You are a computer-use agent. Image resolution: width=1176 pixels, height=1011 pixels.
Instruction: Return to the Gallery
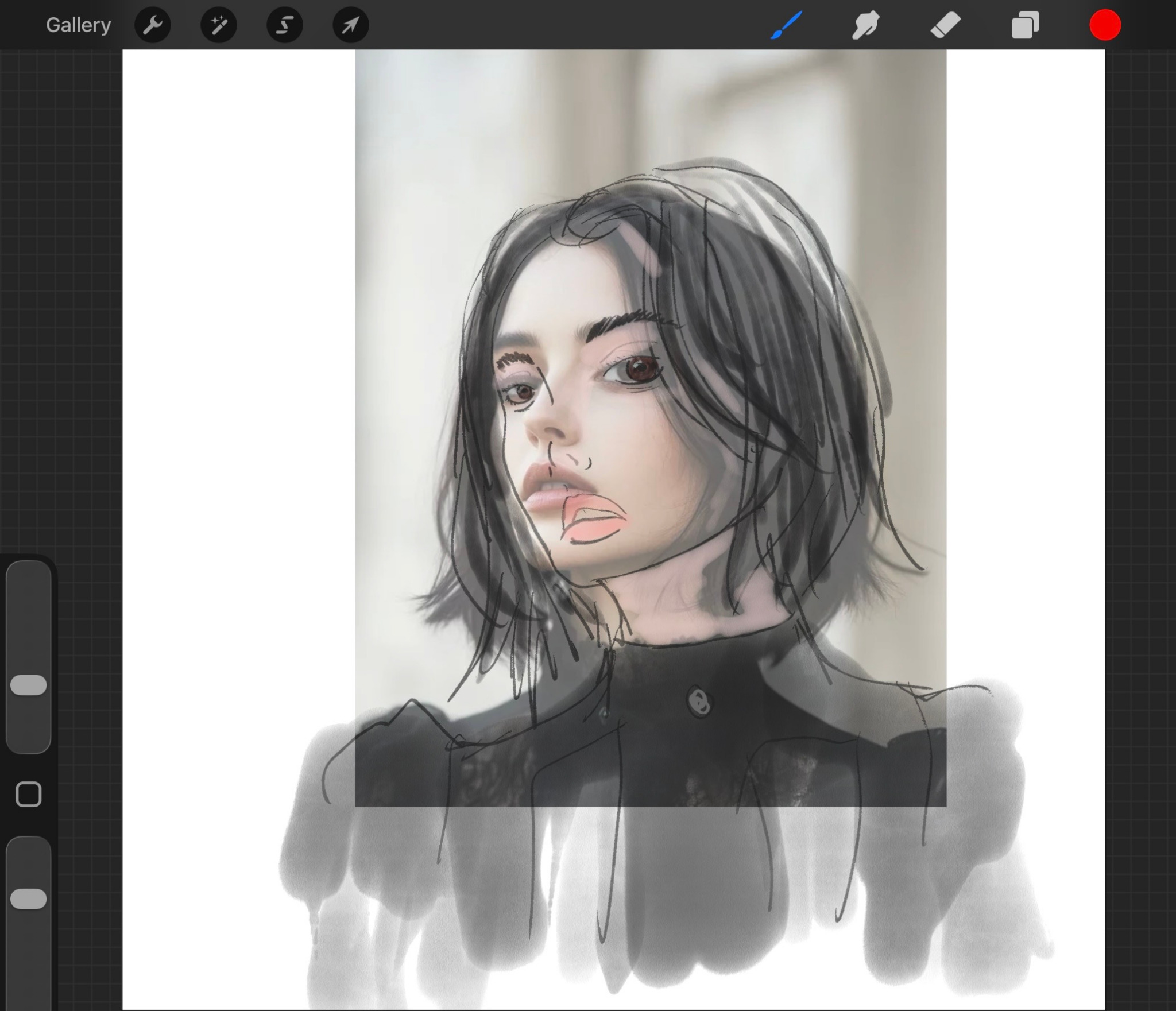(78, 25)
